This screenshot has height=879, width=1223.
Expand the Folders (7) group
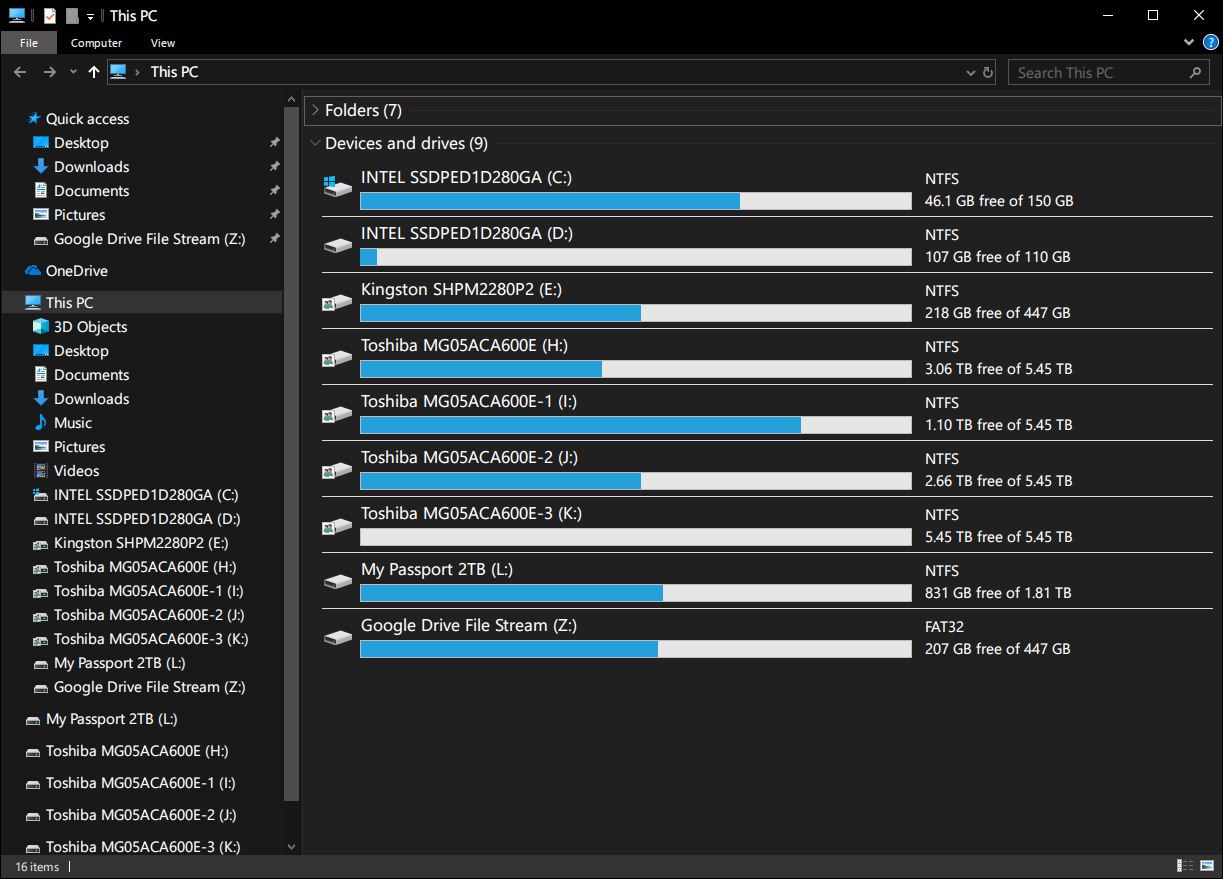point(314,110)
